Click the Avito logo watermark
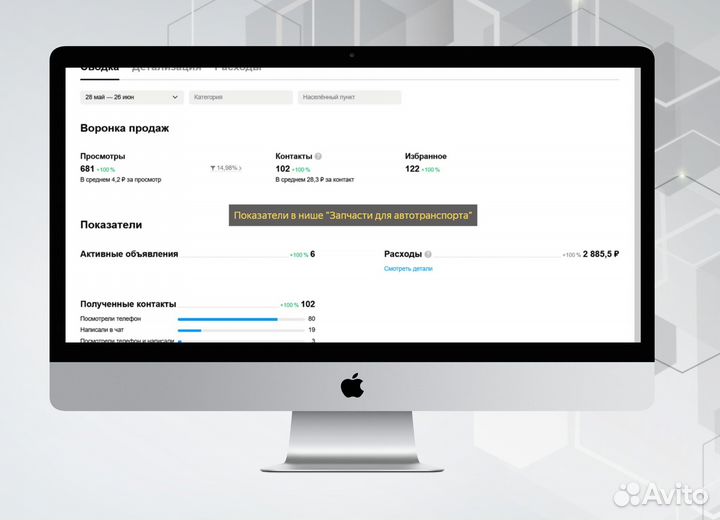 (659, 493)
